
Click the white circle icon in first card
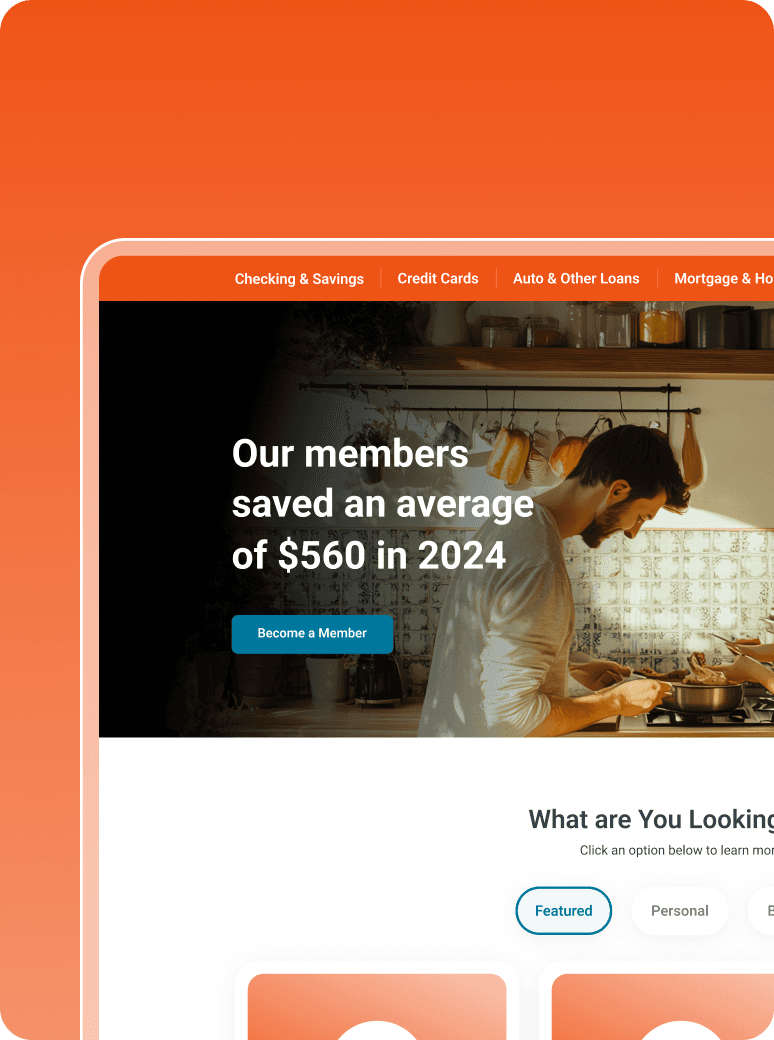pos(377,1030)
